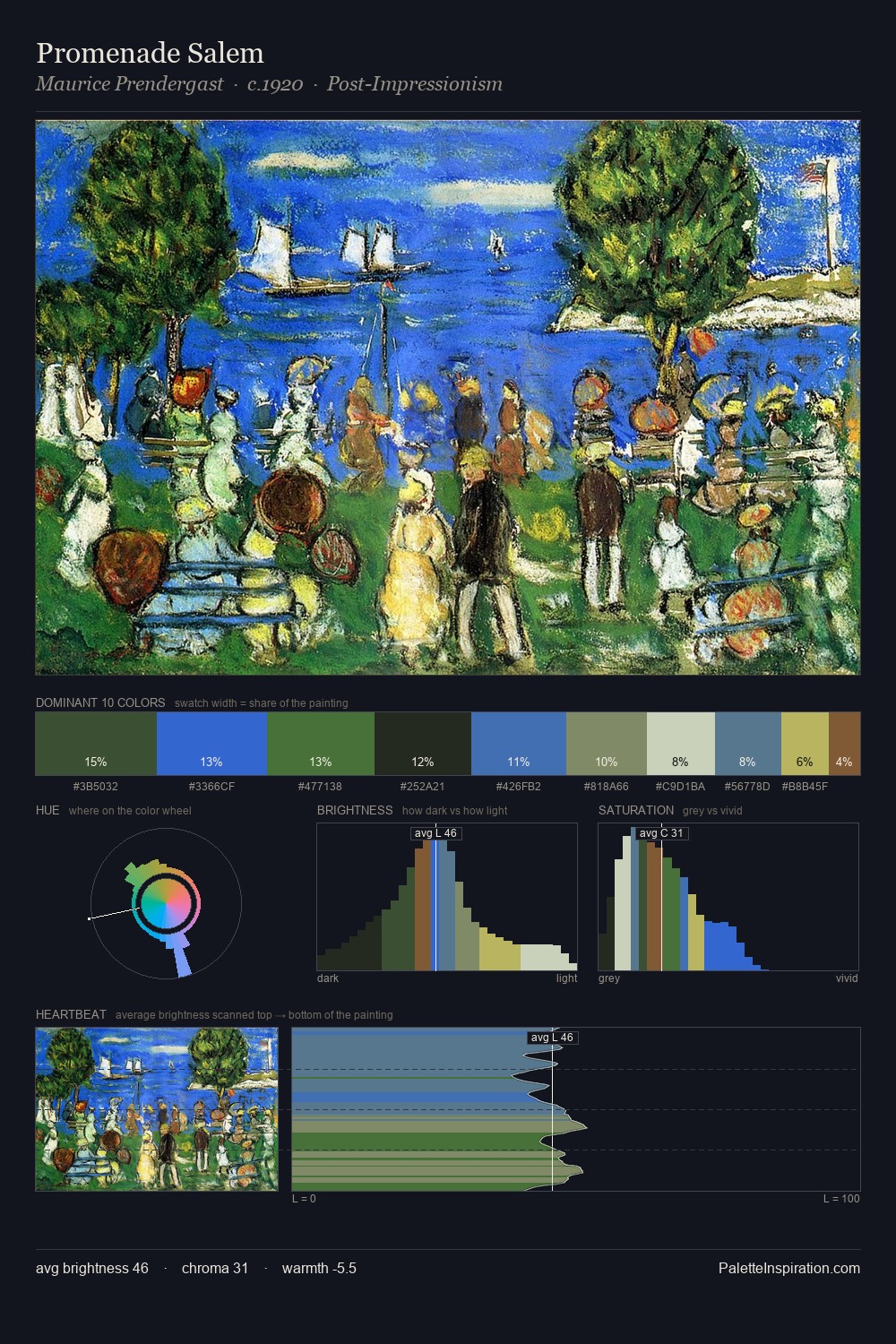Click the 'dark' axis label
Viewport: 896px width, 1344px height.
click(328, 978)
